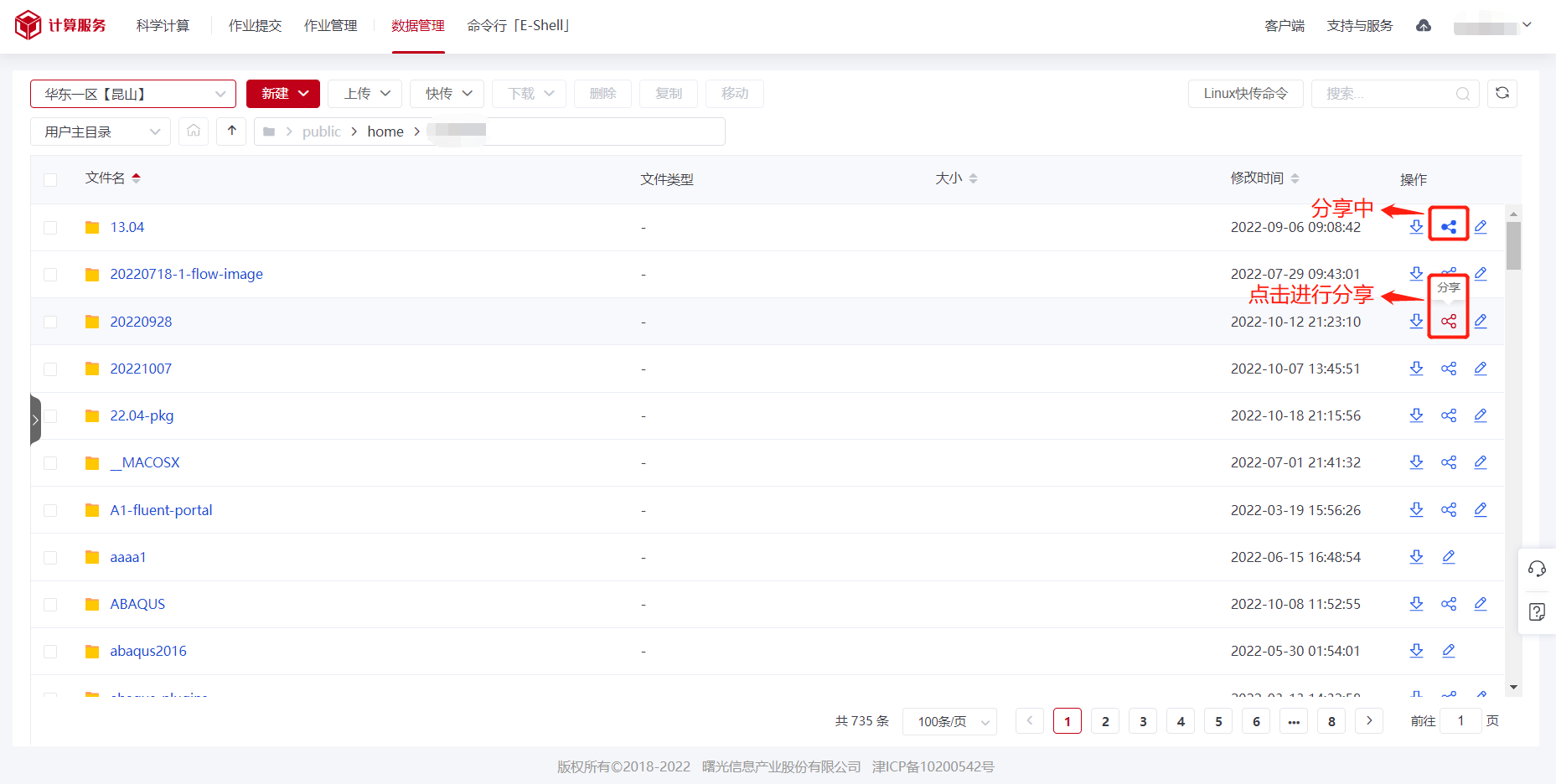The height and width of the screenshot is (784, 1556).
Task: Refresh the file list
Action: click(x=1502, y=93)
